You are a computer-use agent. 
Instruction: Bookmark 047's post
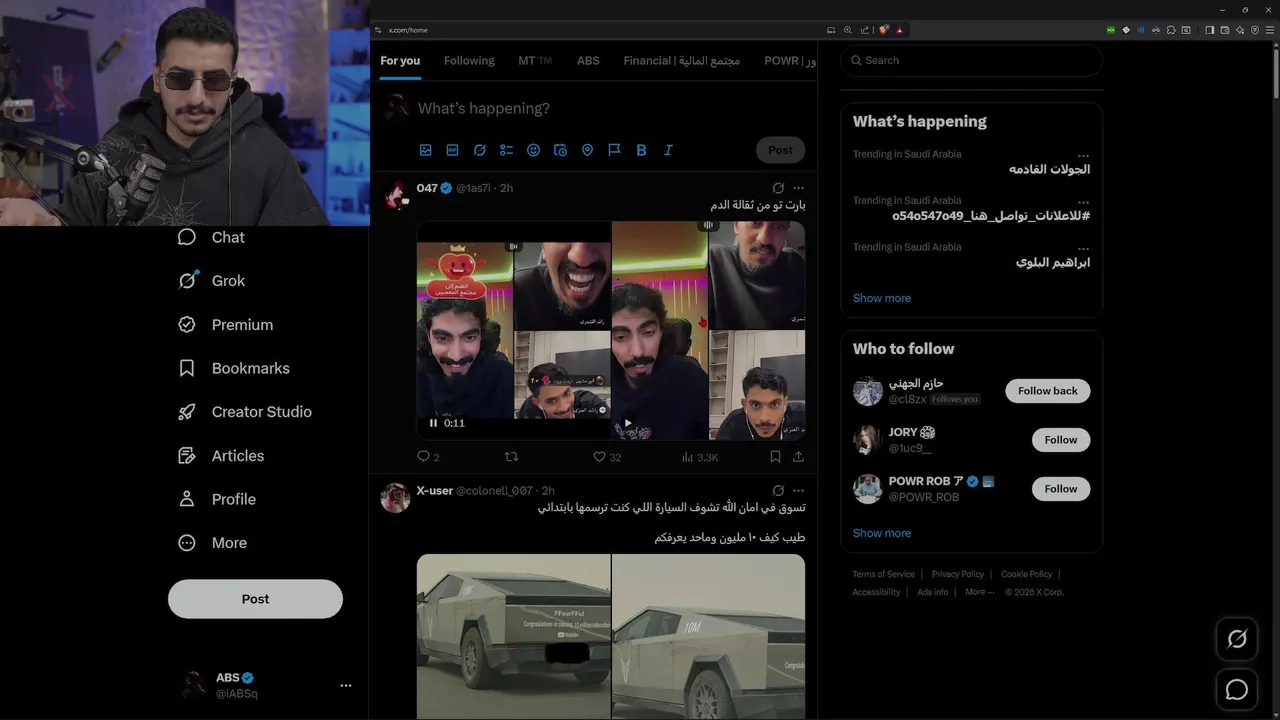tap(775, 457)
